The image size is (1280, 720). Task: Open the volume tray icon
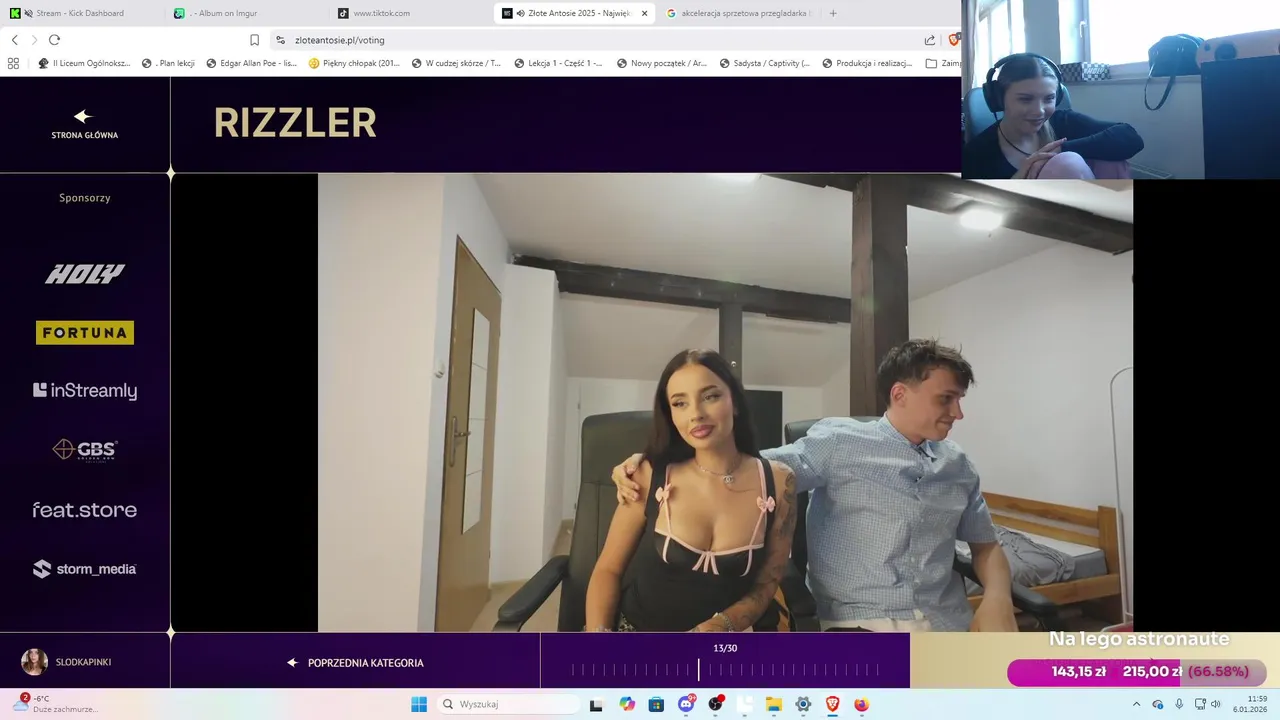tap(1216, 704)
